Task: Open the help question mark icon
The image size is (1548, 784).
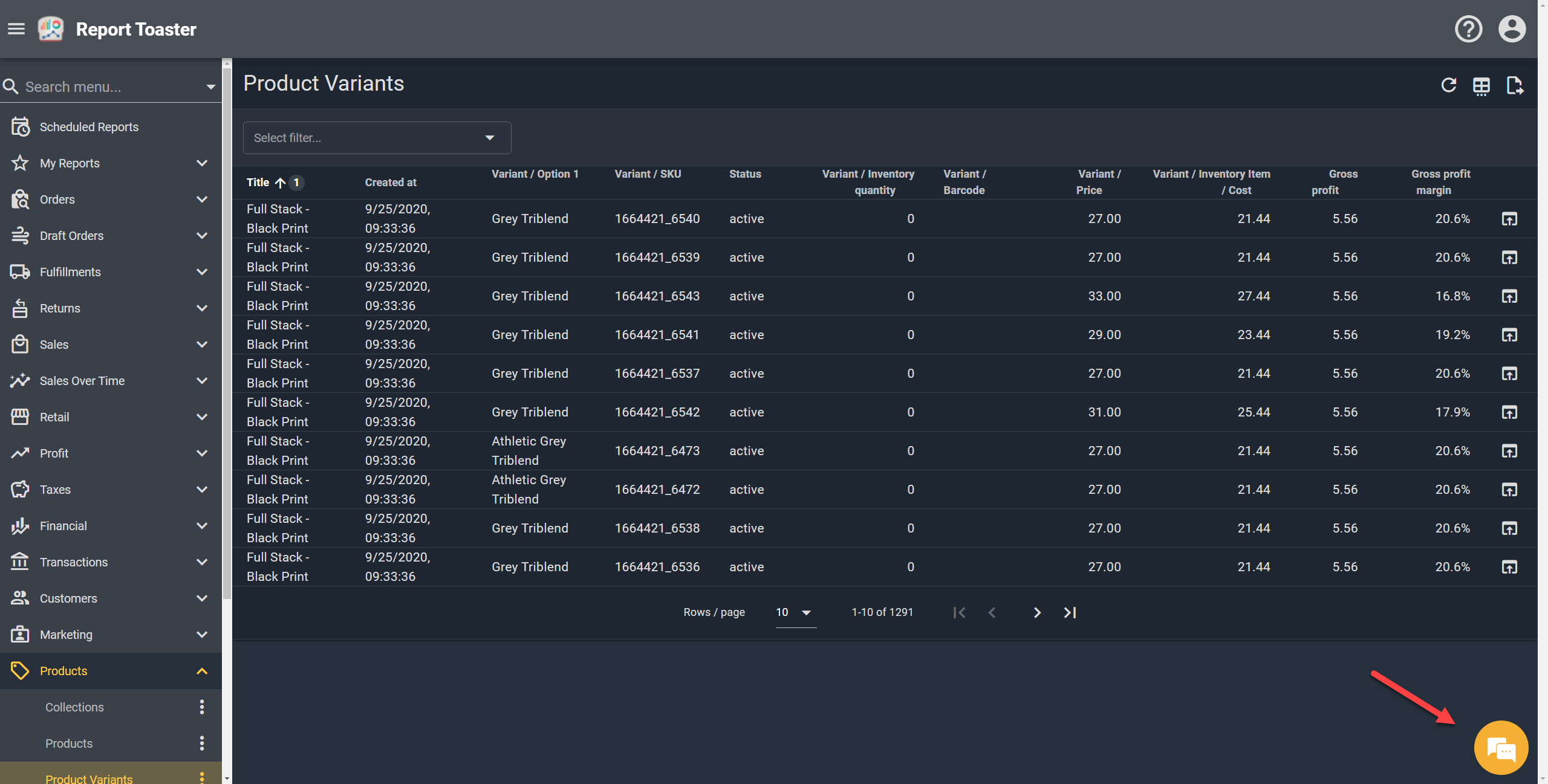Action: point(1468,29)
